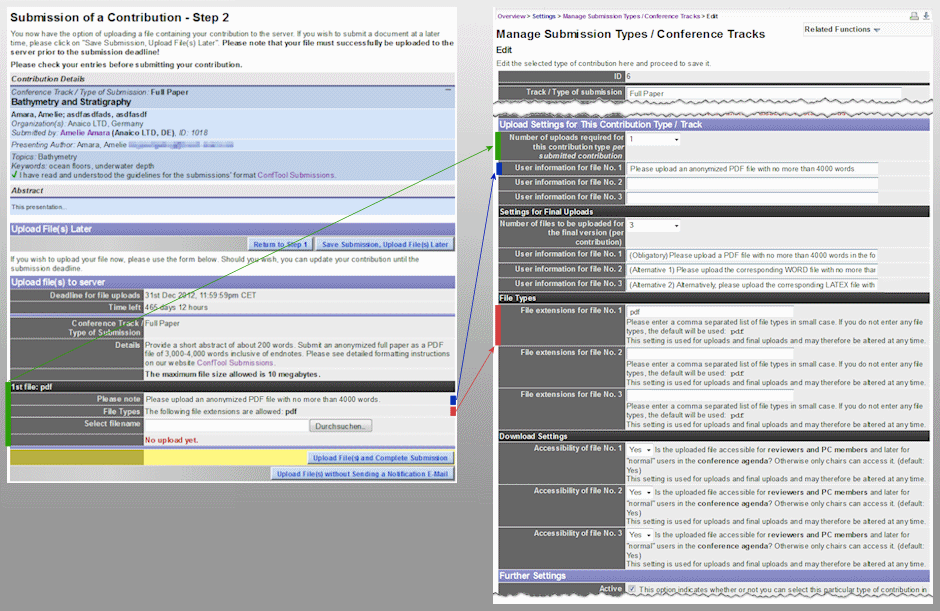Image resolution: width=940 pixels, height=611 pixels.
Task: Click deadline text 31st Dec 2012
Action: [200, 295]
